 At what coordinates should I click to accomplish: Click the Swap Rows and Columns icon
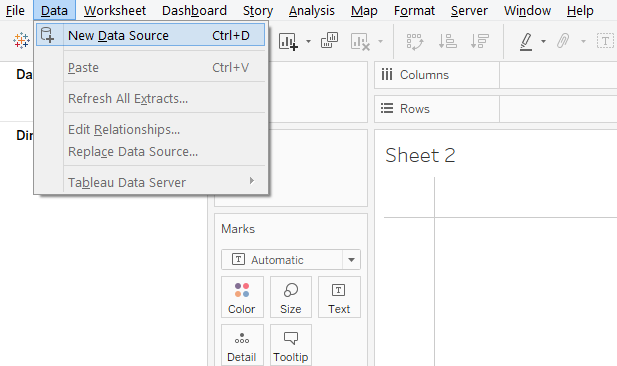click(x=415, y=41)
